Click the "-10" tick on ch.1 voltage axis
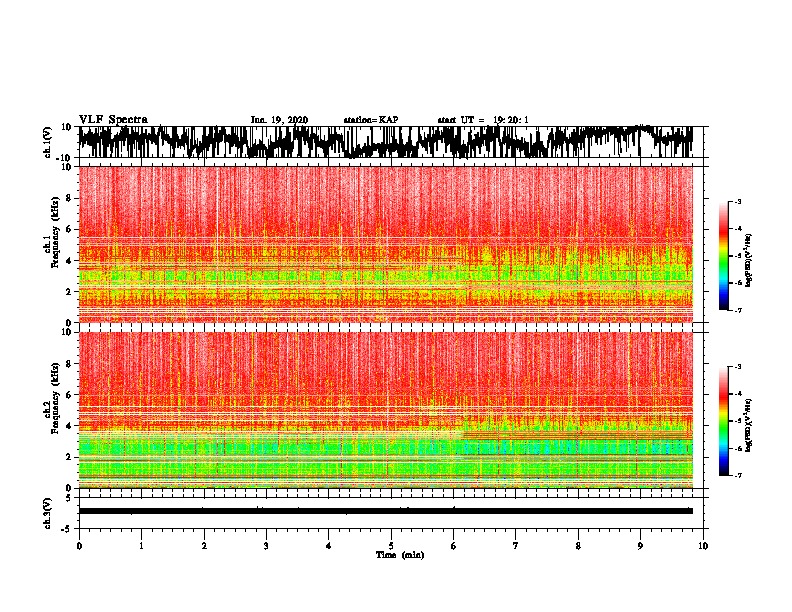The image size is (792, 612). coord(65,158)
